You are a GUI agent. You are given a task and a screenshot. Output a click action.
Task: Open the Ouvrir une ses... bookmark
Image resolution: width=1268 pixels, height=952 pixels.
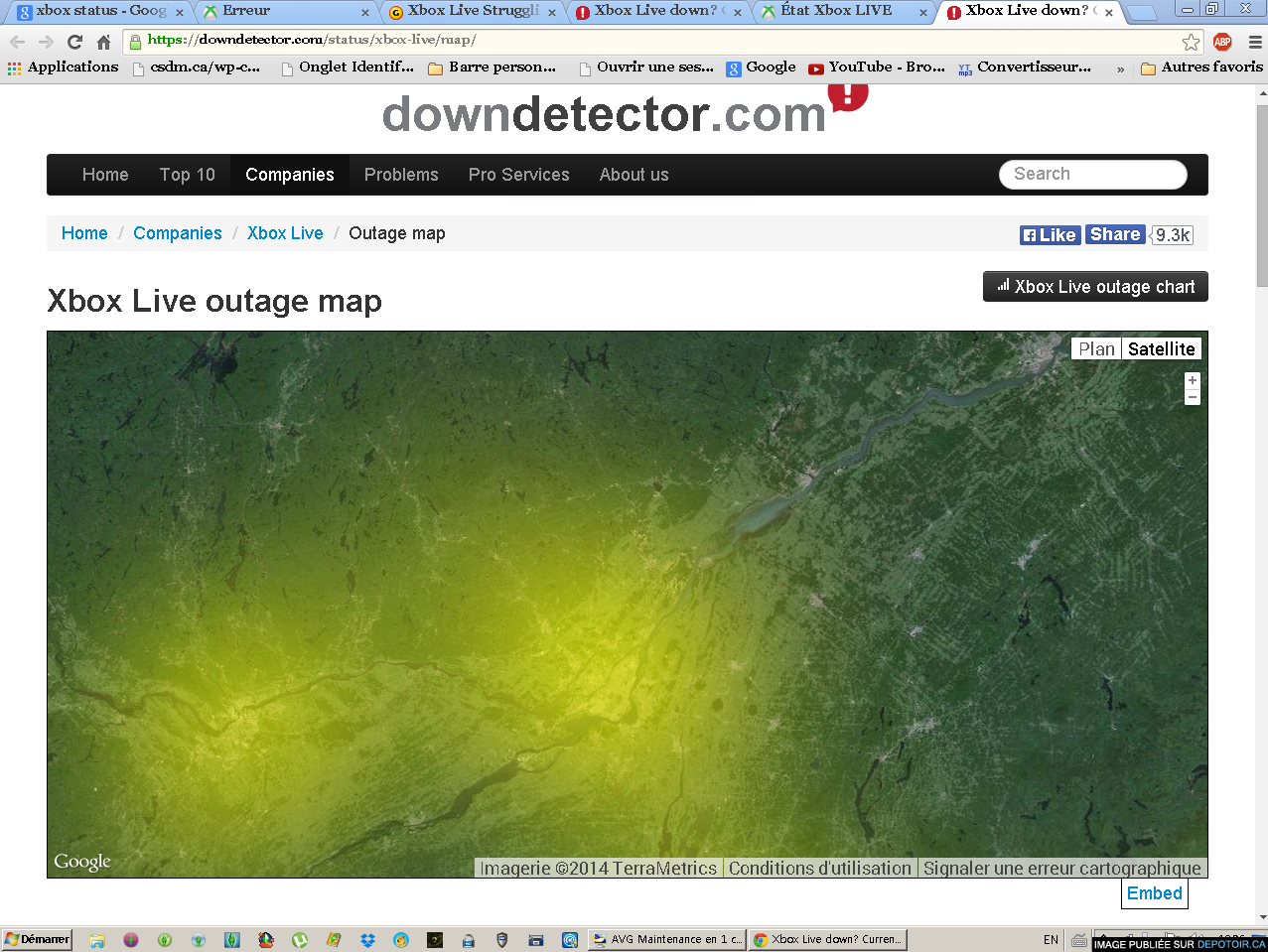click(645, 68)
